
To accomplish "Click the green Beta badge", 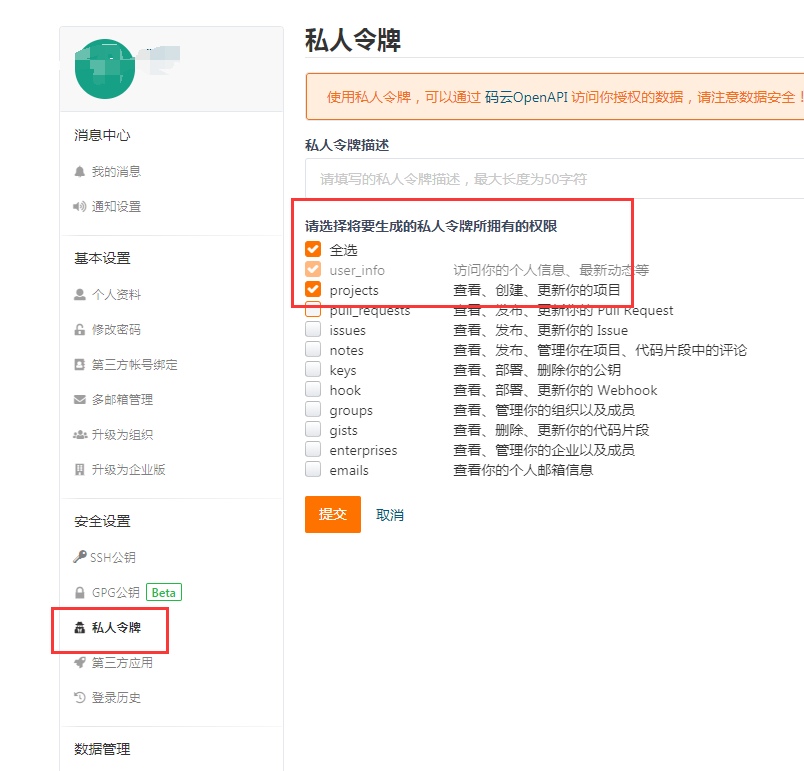I will click(164, 593).
